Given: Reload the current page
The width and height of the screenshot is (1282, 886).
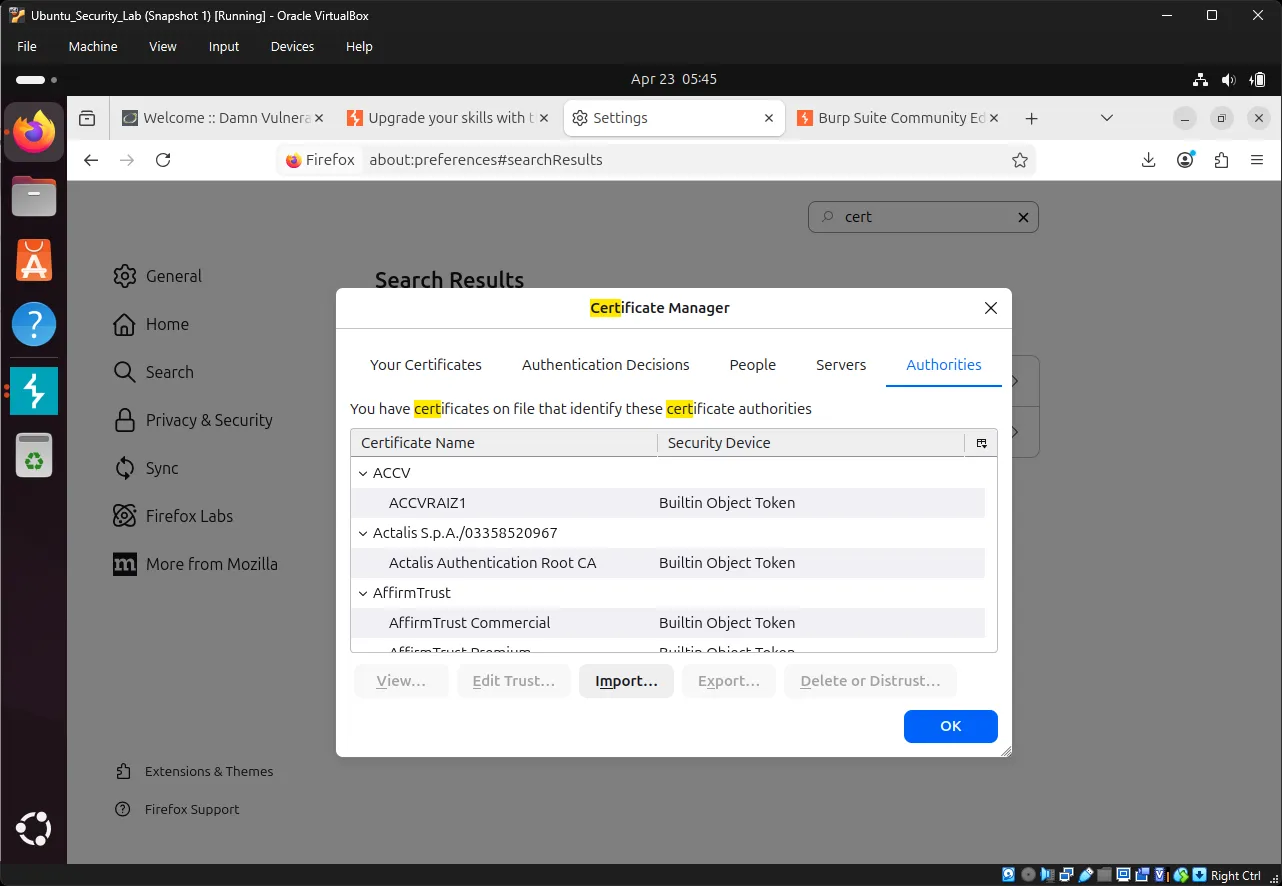Looking at the screenshot, I should [x=163, y=159].
